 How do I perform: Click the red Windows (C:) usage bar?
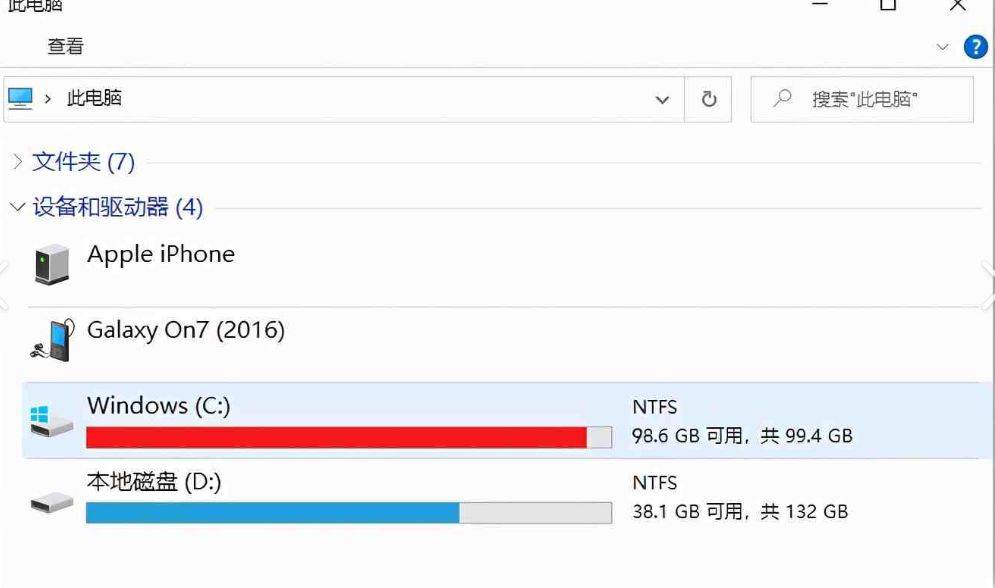336,437
